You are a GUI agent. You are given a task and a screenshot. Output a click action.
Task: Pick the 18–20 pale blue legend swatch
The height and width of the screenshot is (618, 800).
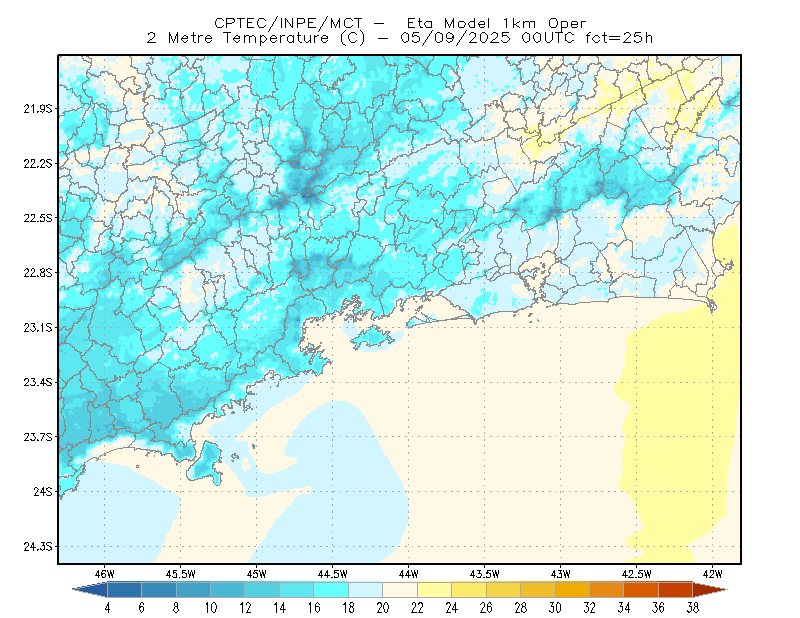366,589
